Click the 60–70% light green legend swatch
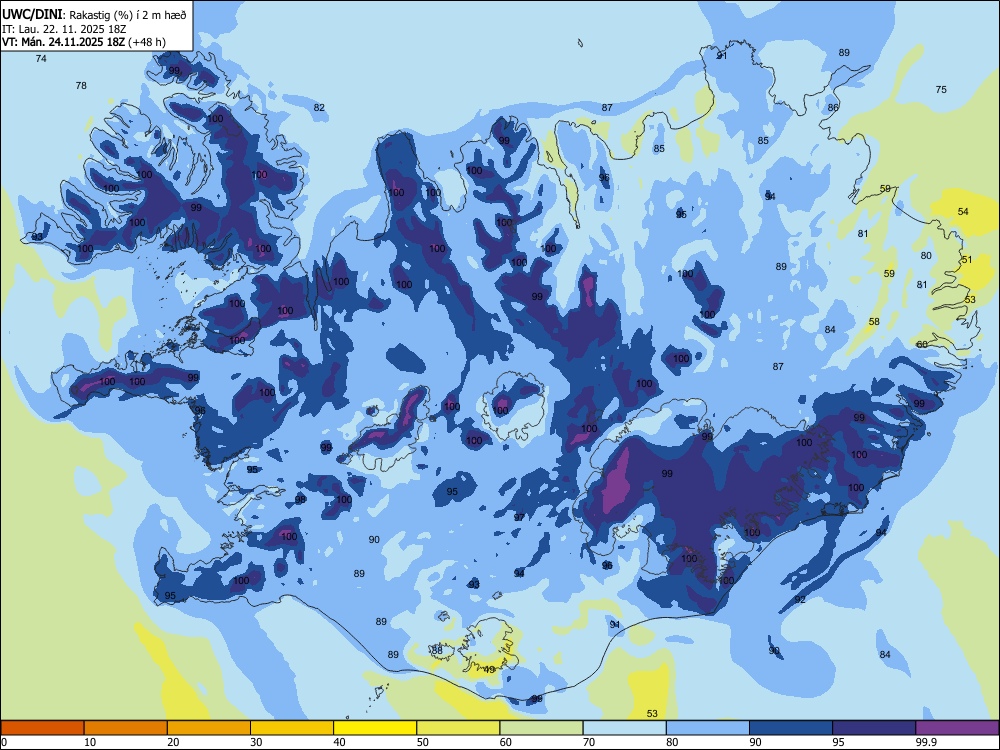This screenshot has width=1000, height=750. pyautogui.click(x=541, y=728)
